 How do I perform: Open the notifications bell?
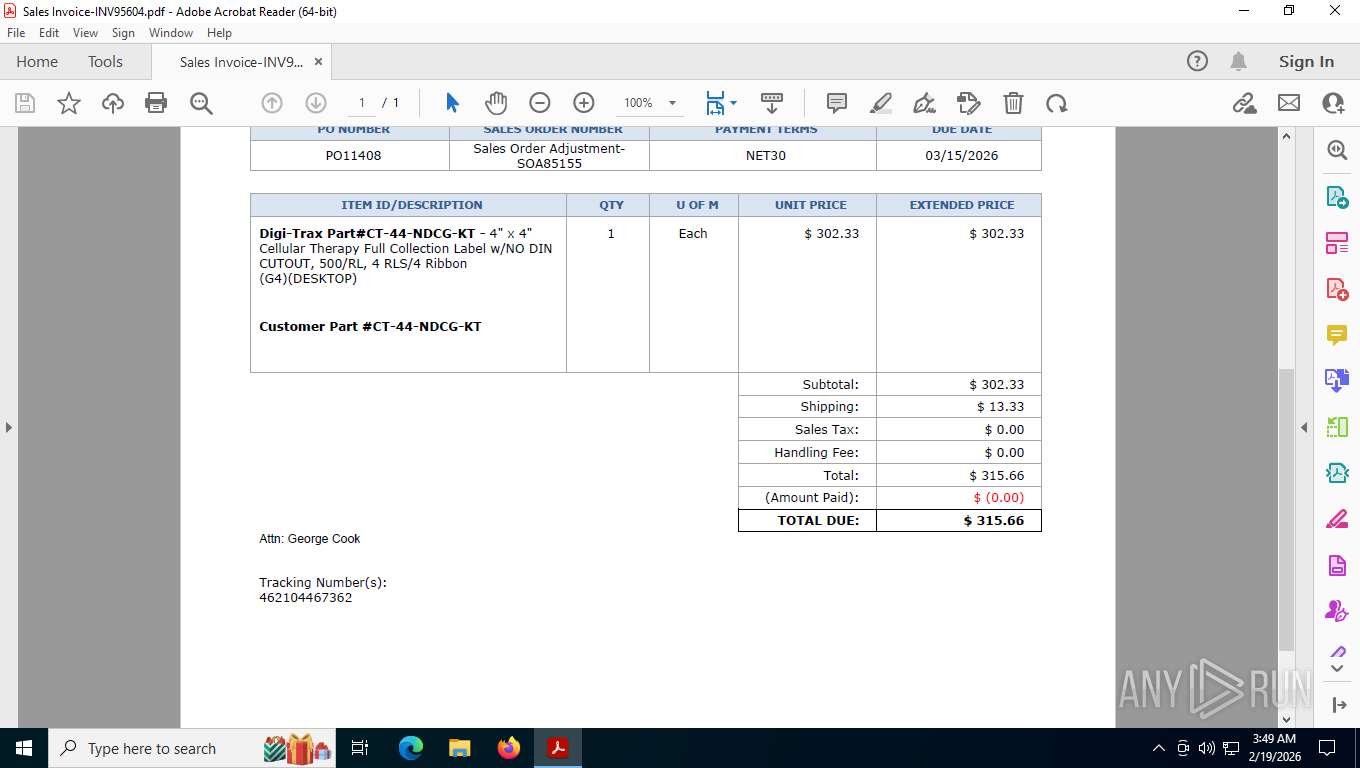point(1238,61)
